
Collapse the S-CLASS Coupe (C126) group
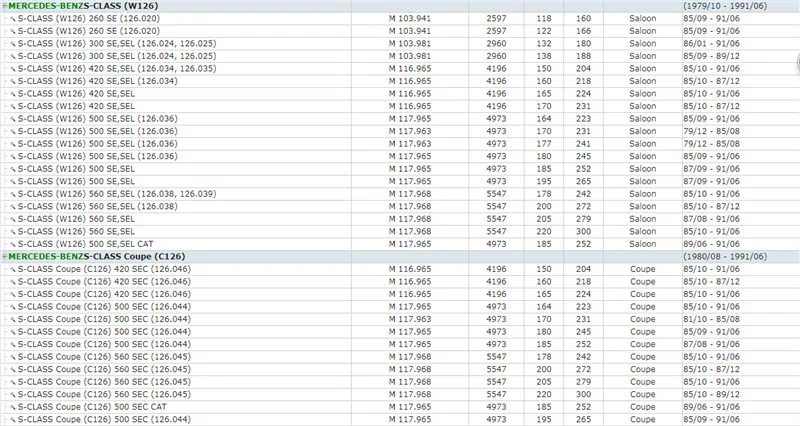pyautogui.click(x=5, y=257)
